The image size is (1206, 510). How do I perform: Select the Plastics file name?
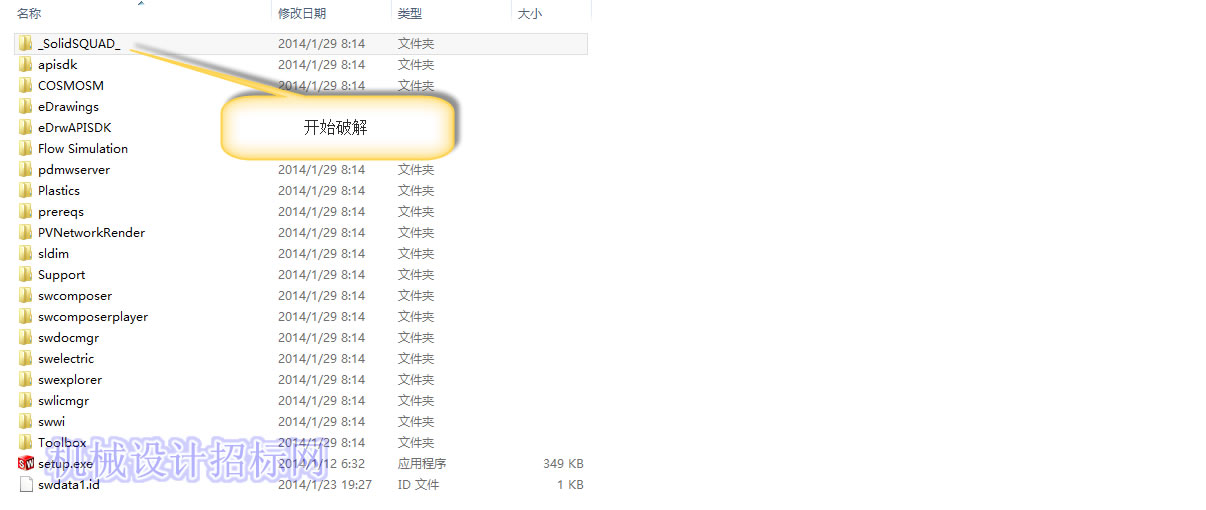(x=59, y=191)
